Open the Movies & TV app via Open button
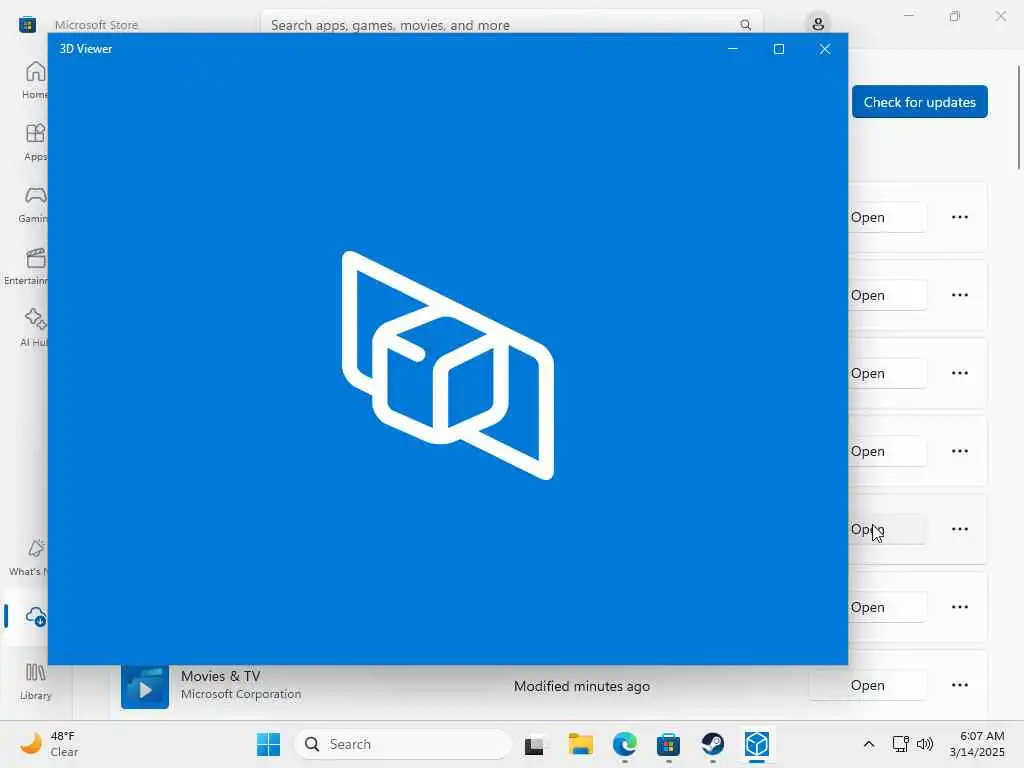The width and height of the screenshot is (1024, 768). coord(867,685)
